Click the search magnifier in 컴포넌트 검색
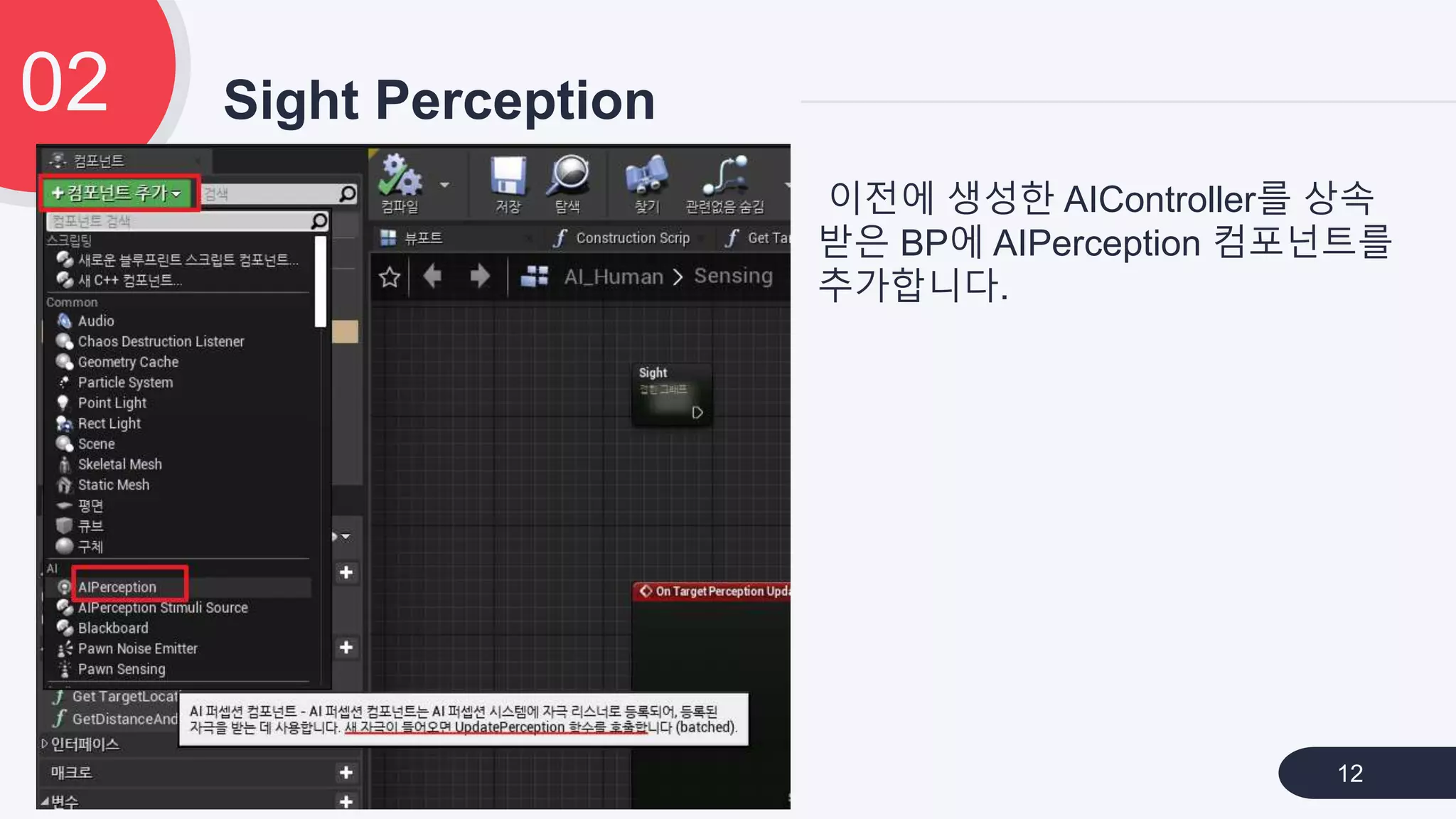 [x=319, y=221]
